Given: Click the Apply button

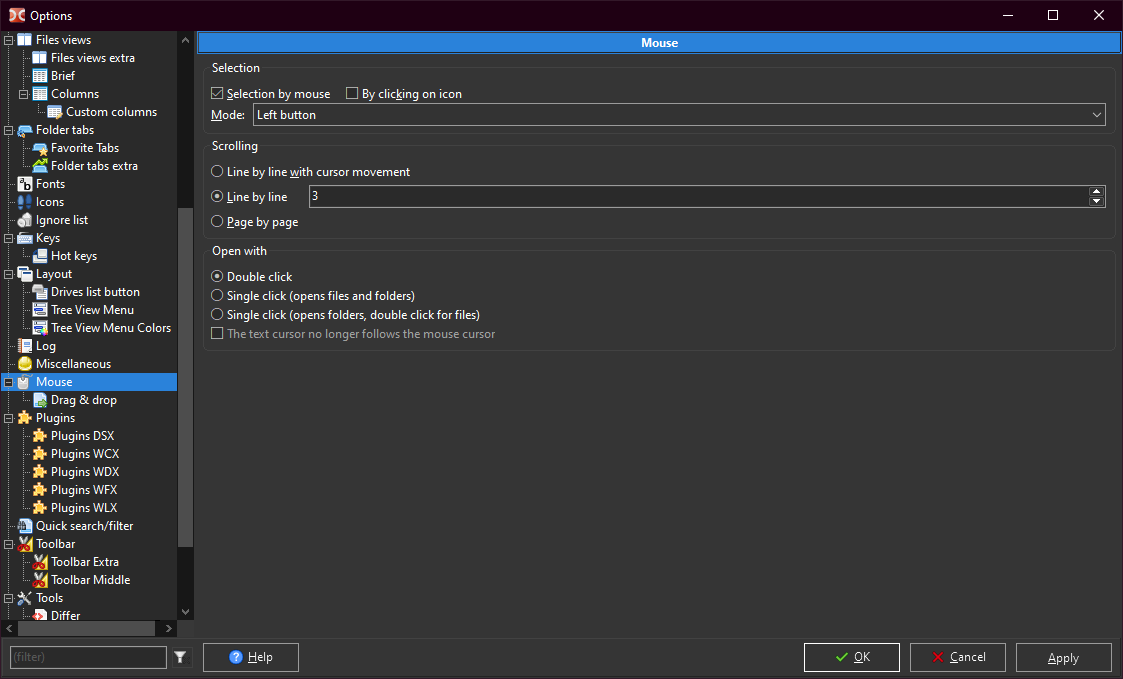Looking at the screenshot, I should (x=1063, y=657).
